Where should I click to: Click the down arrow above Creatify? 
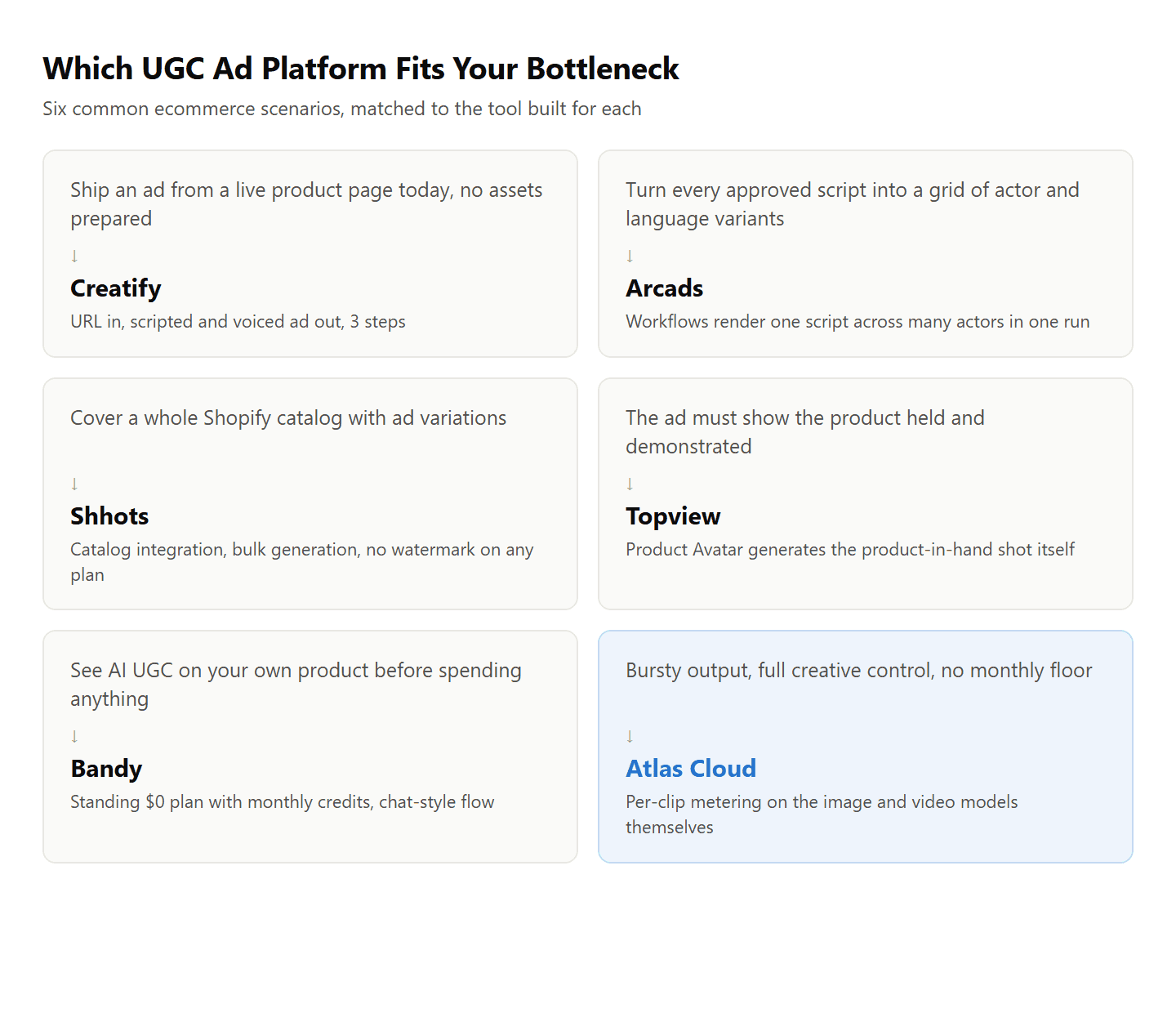(x=74, y=257)
